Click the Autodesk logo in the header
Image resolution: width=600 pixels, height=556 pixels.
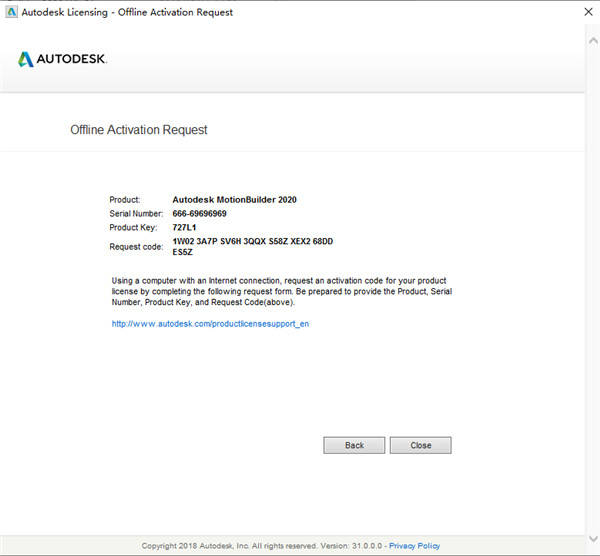[x=62, y=59]
